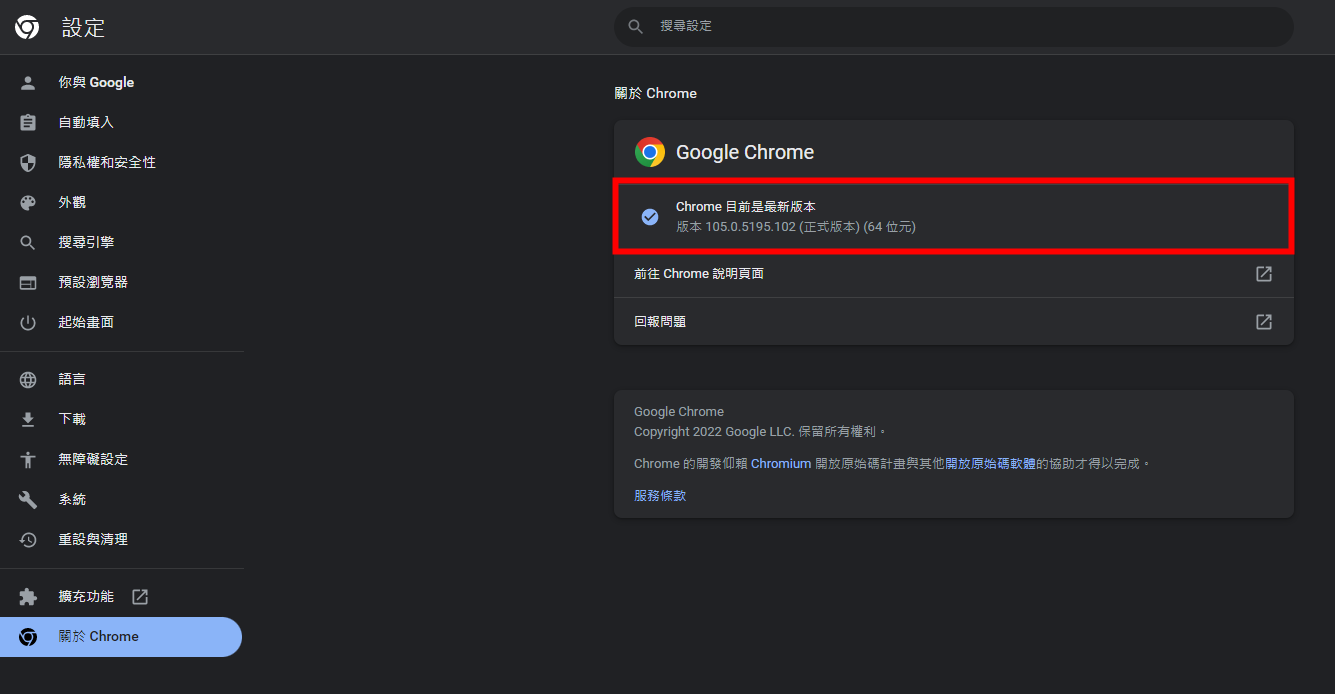
Task: Select 搜尋引擎 in the sidebar
Action: [x=121, y=243]
